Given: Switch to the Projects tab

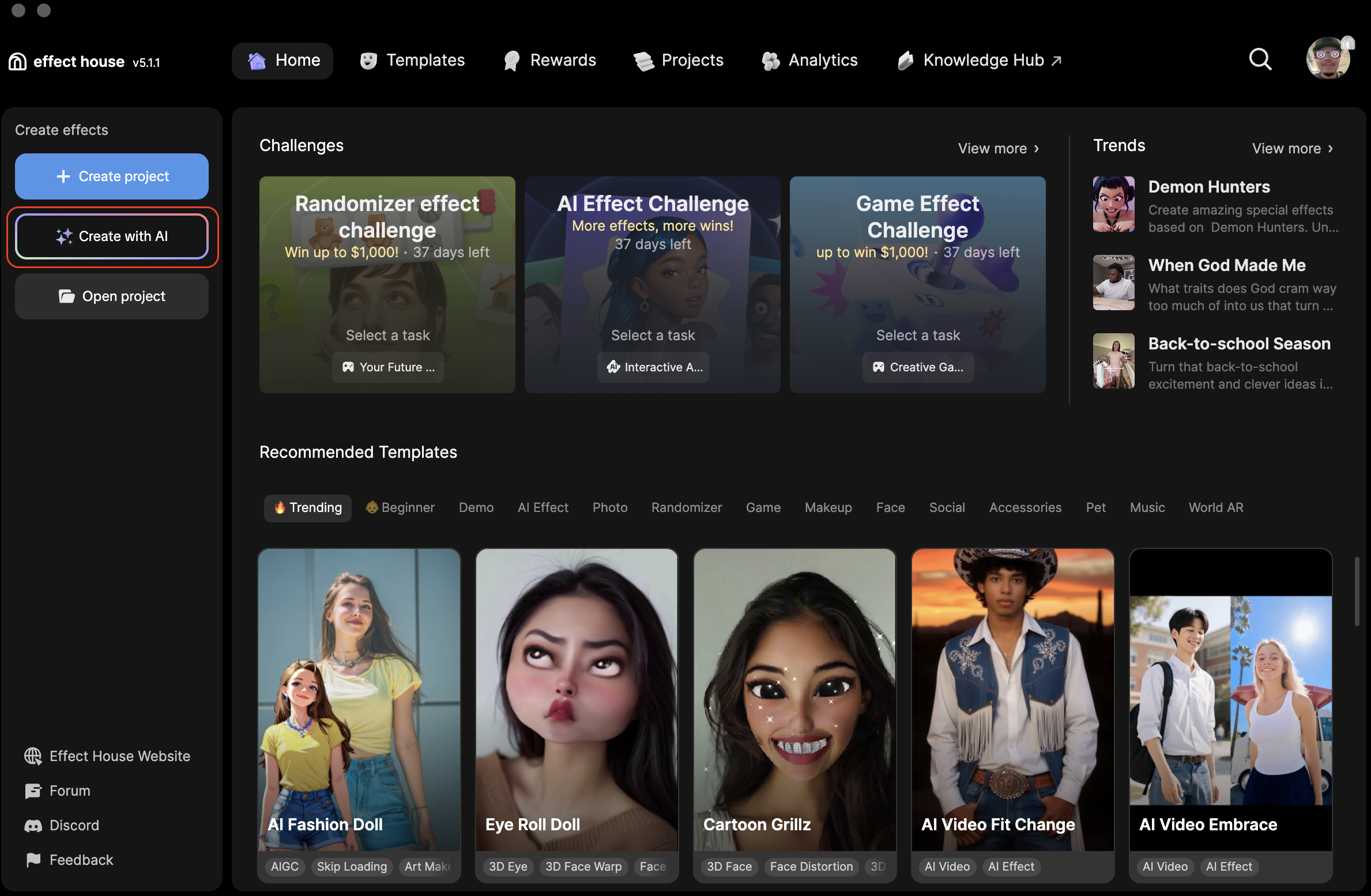Looking at the screenshot, I should [x=678, y=61].
